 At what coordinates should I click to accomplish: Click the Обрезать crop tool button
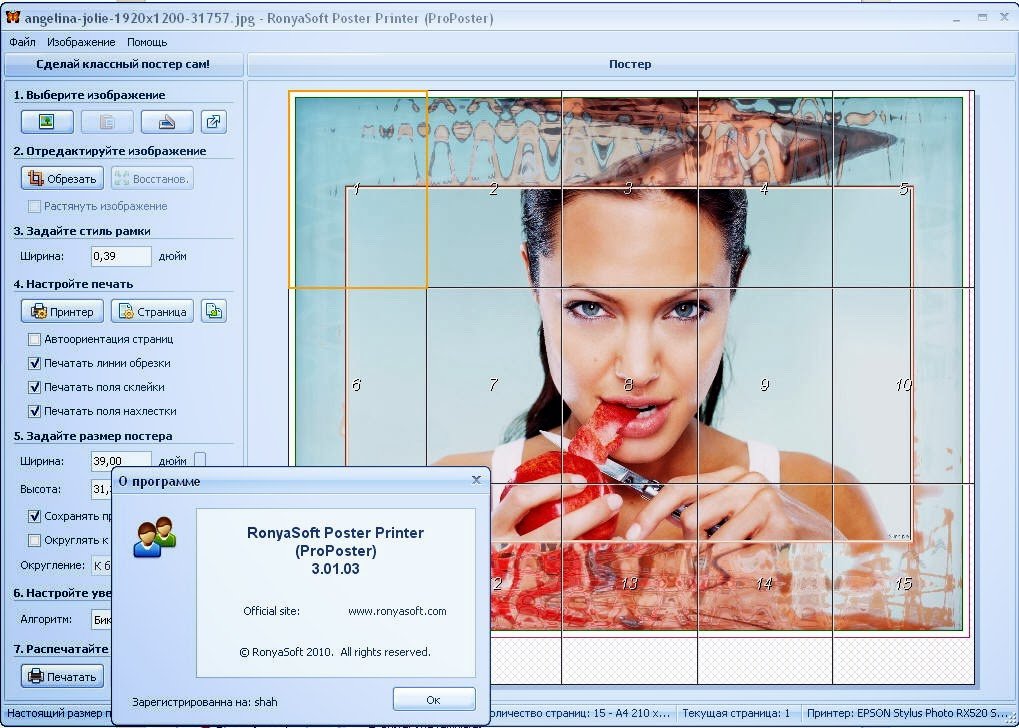click(62, 178)
